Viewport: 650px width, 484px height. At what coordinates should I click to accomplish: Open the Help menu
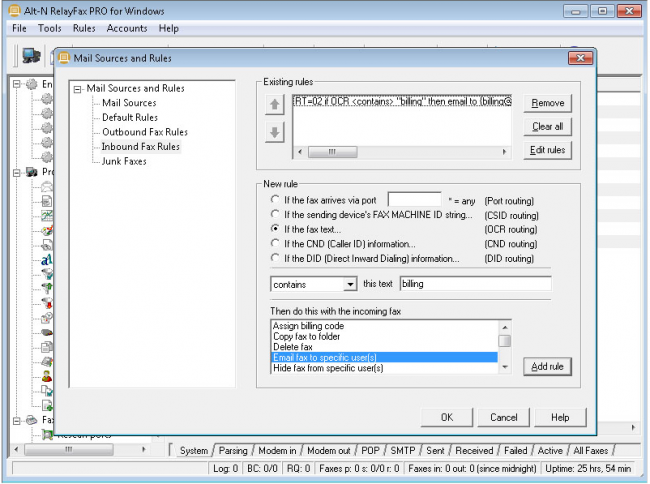coord(169,28)
